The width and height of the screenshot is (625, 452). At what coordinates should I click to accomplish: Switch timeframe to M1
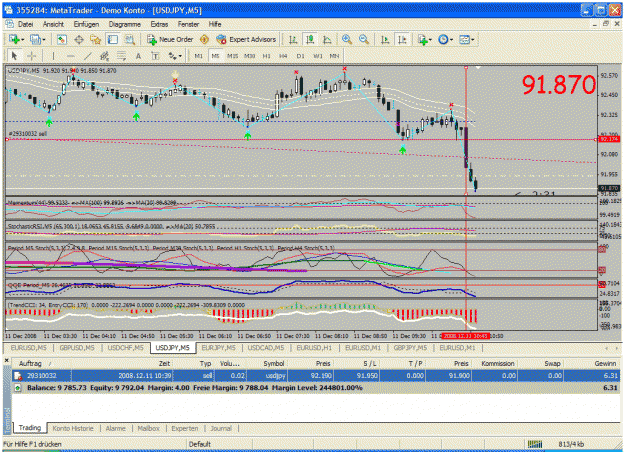point(199,56)
